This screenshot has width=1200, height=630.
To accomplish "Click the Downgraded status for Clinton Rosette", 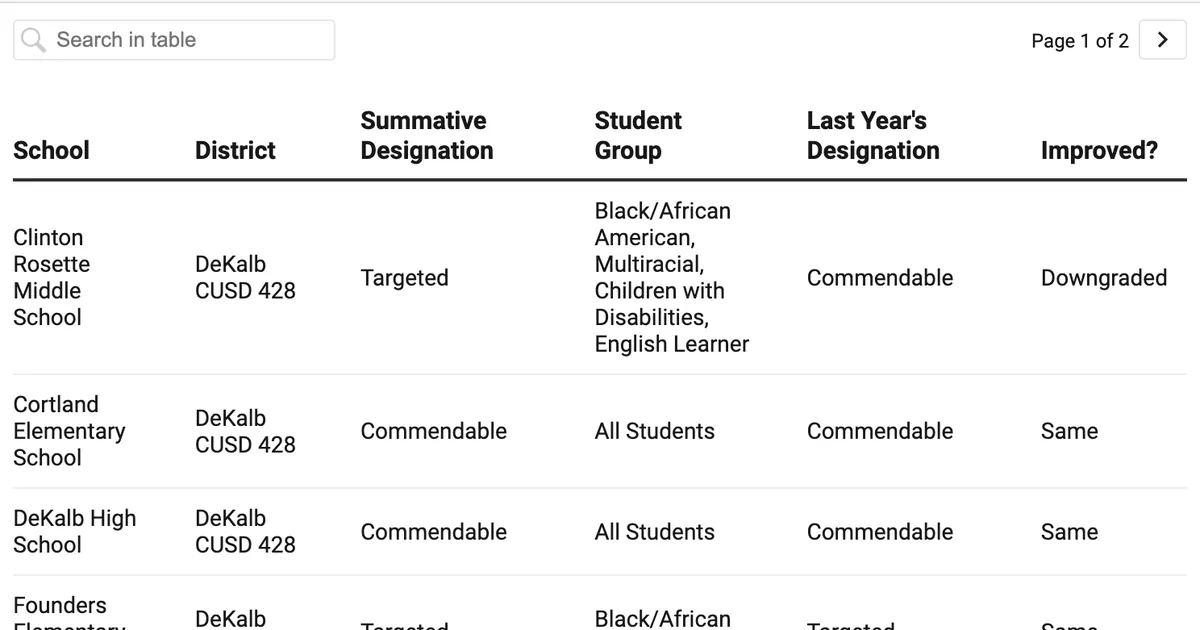I will click(x=1104, y=278).
